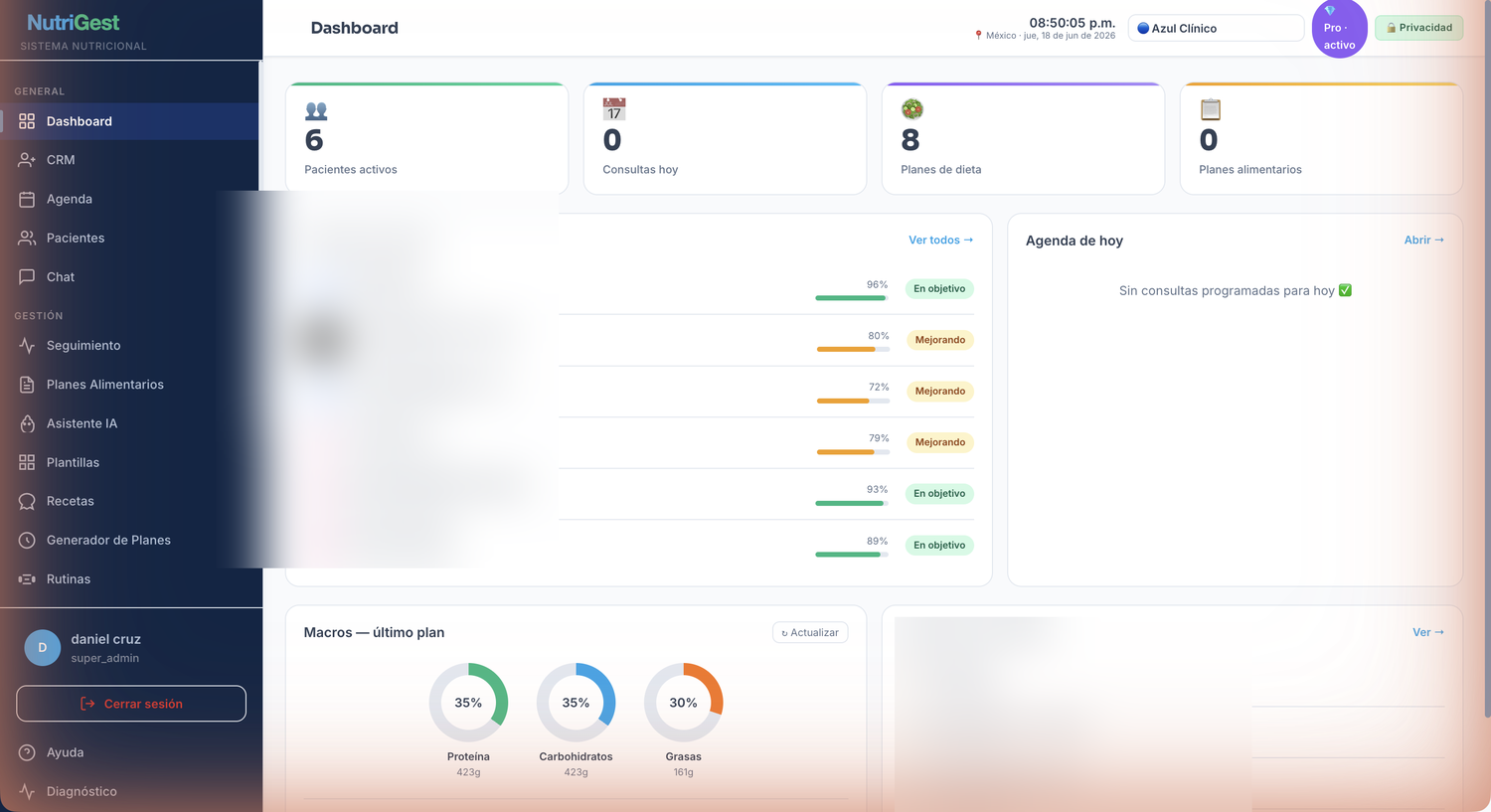Click the 96% progress bar
Screen dimensions: 1491x812
(x=851, y=297)
